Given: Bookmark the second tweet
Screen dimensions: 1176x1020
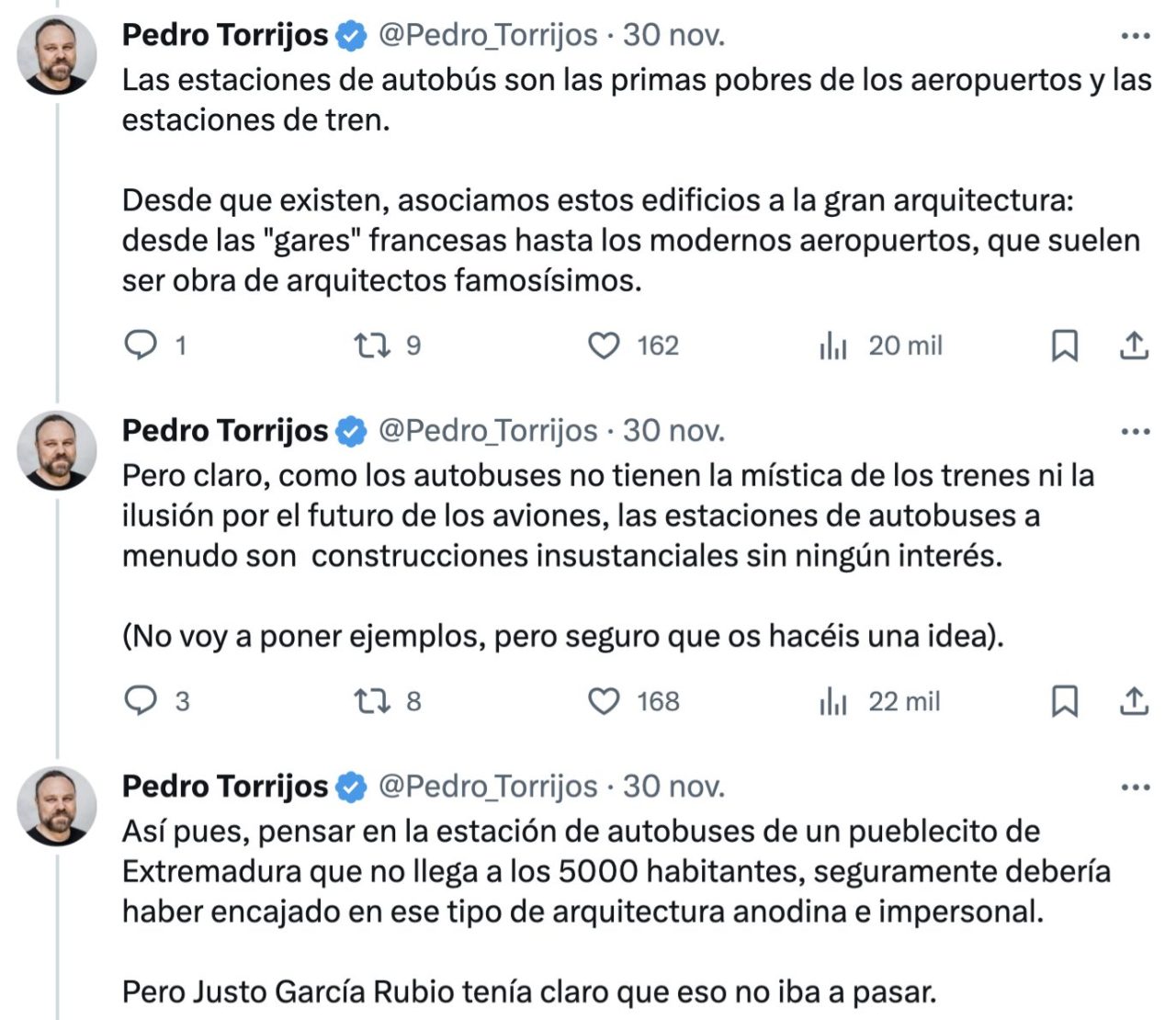Looking at the screenshot, I should pyautogui.click(x=1064, y=701).
